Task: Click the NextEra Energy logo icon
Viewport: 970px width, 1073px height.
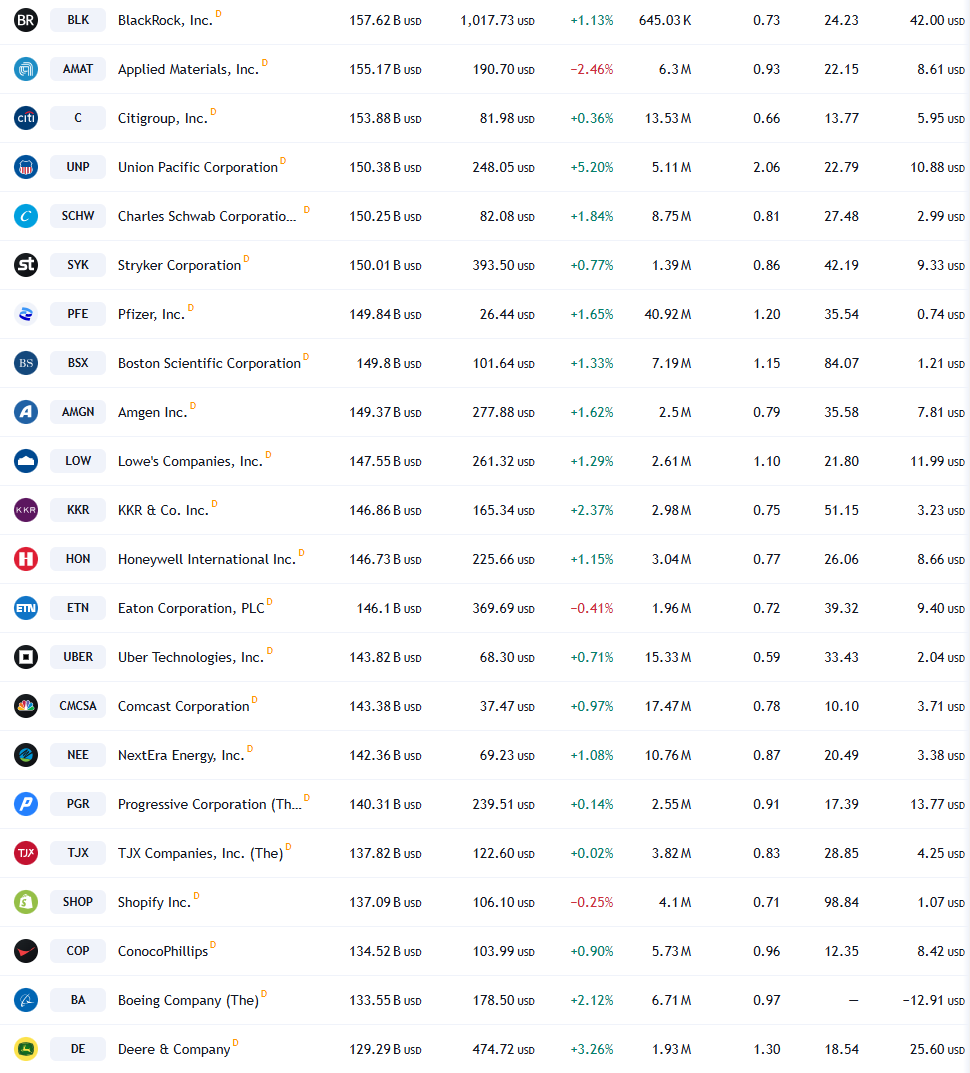Action: point(26,755)
